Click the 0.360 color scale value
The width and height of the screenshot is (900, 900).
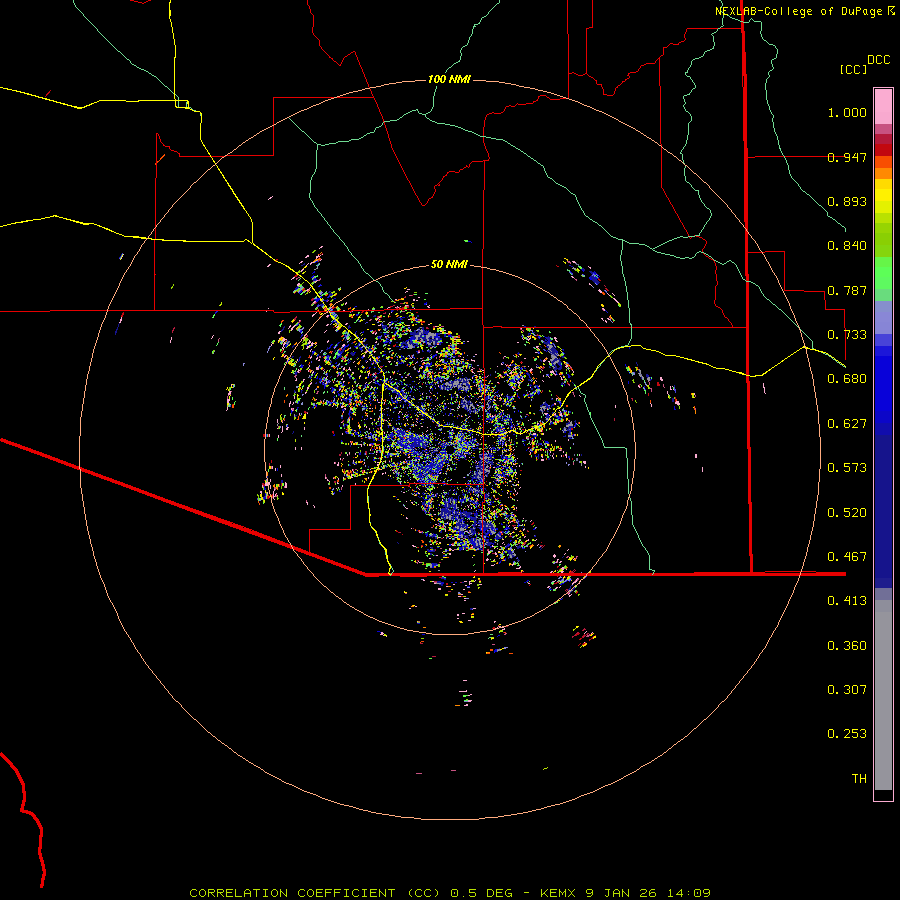(x=847, y=646)
